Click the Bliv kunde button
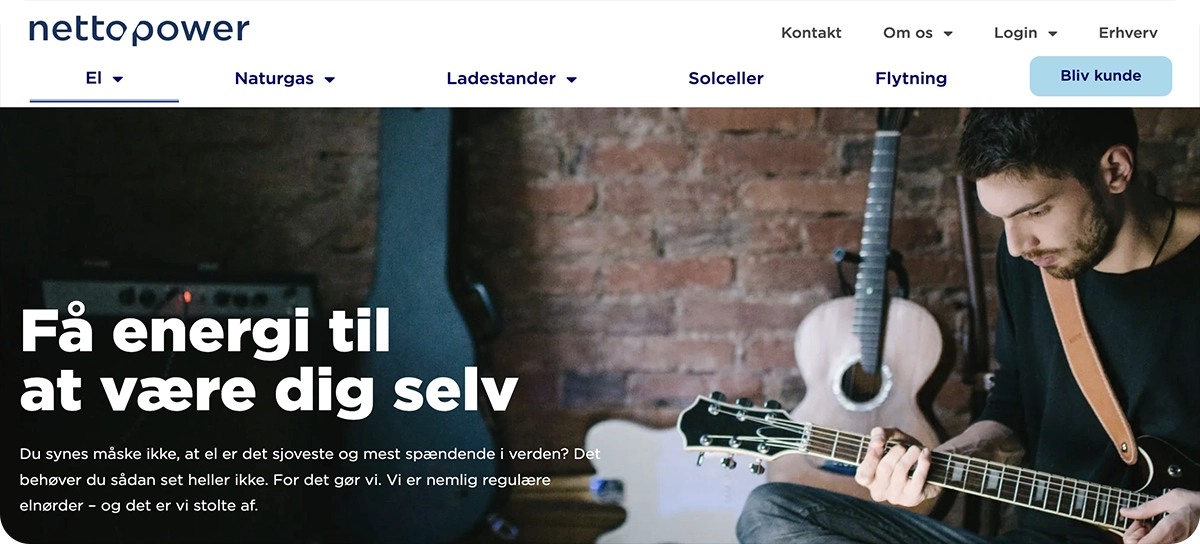Image resolution: width=1200 pixels, height=544 pixels. 1100,76
